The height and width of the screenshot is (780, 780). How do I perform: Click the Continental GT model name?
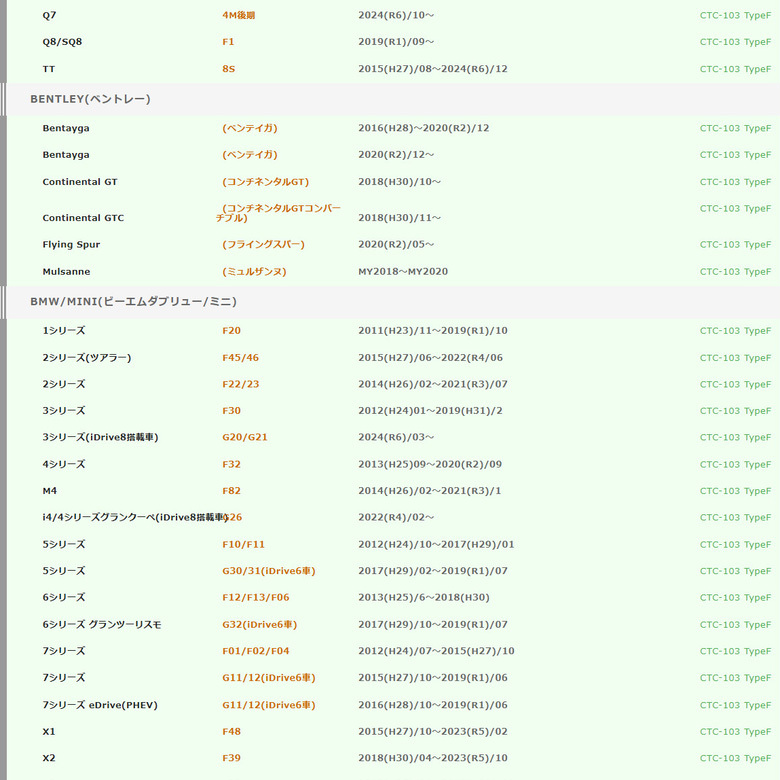tap(80, 182)
